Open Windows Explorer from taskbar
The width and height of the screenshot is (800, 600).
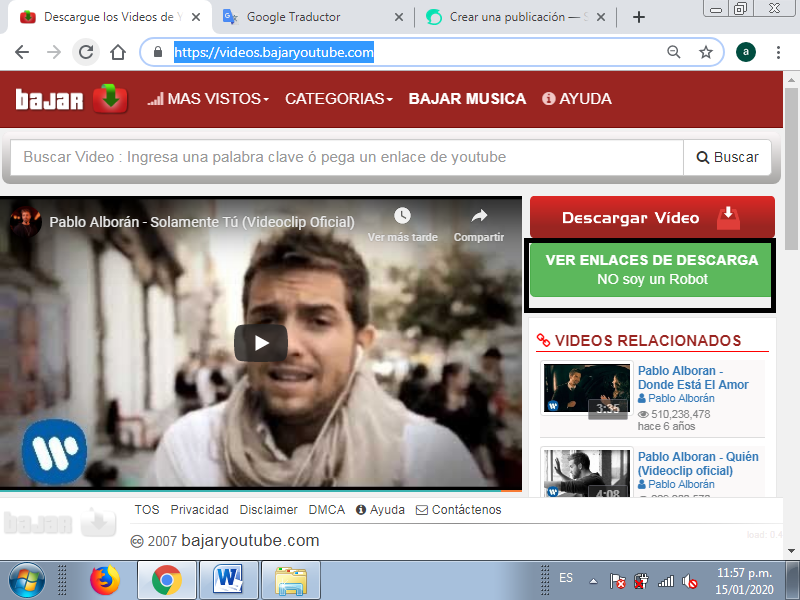point(290,580)
